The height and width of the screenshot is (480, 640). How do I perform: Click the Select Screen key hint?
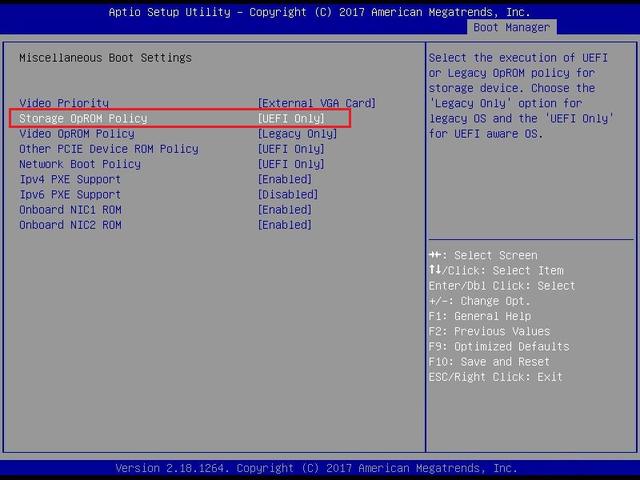(x=483, y=256)
